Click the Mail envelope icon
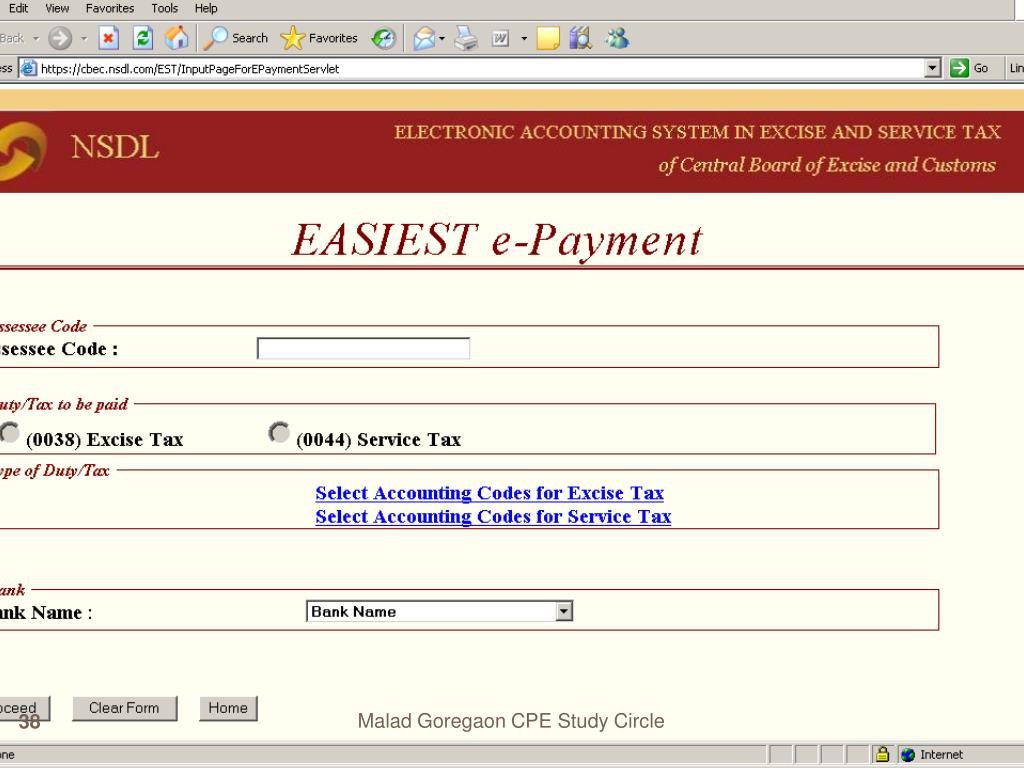Image resolution: width=1024 pixels, height=768 pixels. (x=424, y=39)
